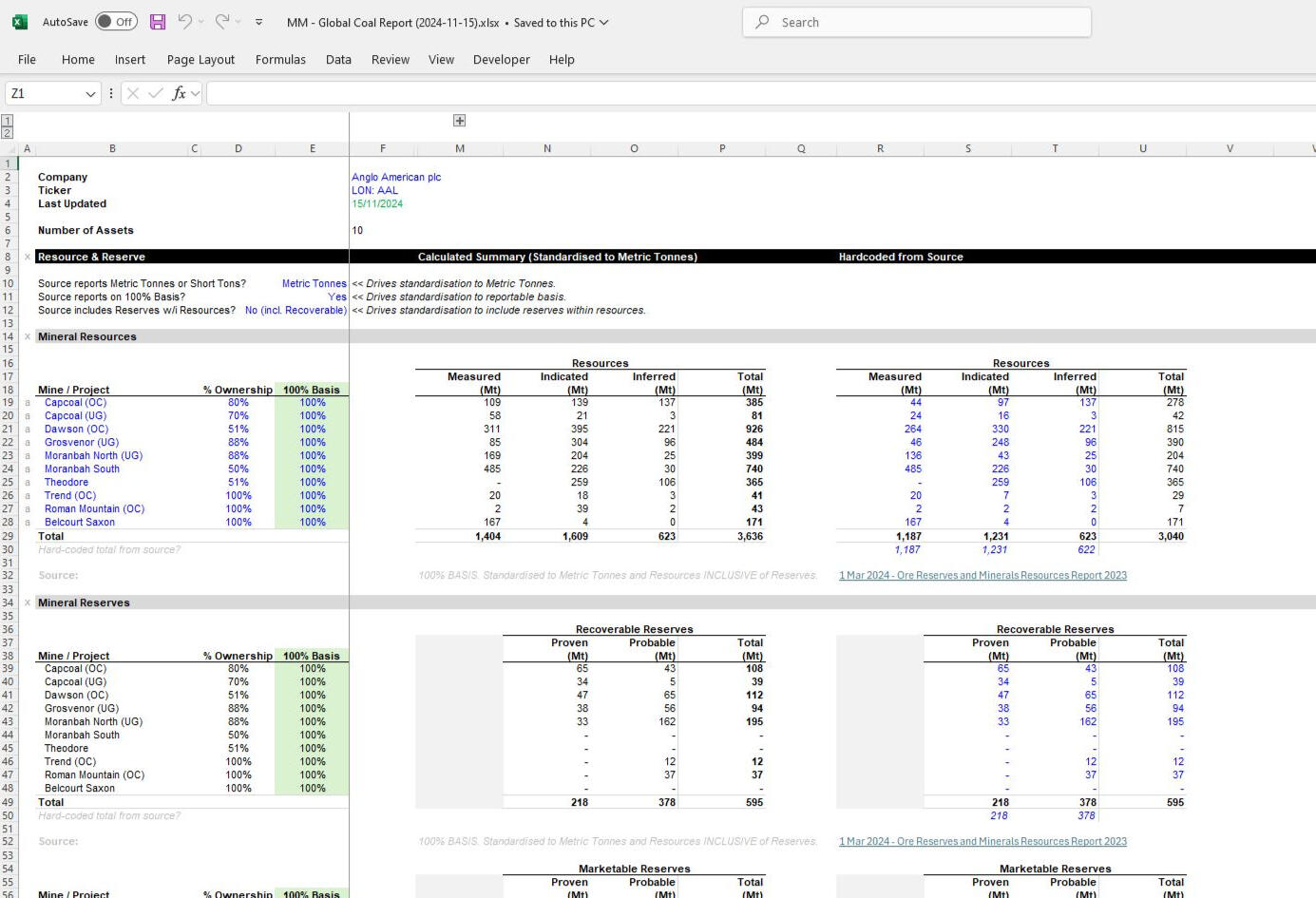Select the Resource & Reserve header cell

coord(91,257)
